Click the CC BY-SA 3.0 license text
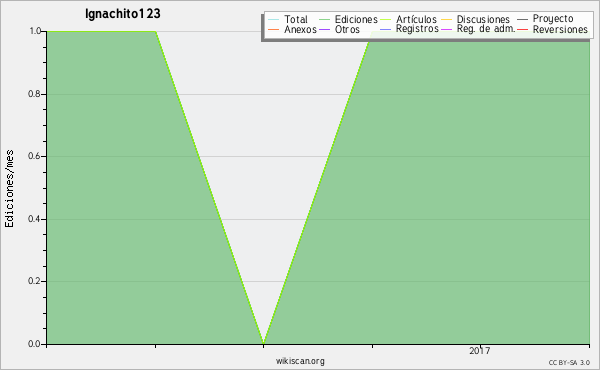Viewport: 600px width, 370px height. [x=569, y=362]
